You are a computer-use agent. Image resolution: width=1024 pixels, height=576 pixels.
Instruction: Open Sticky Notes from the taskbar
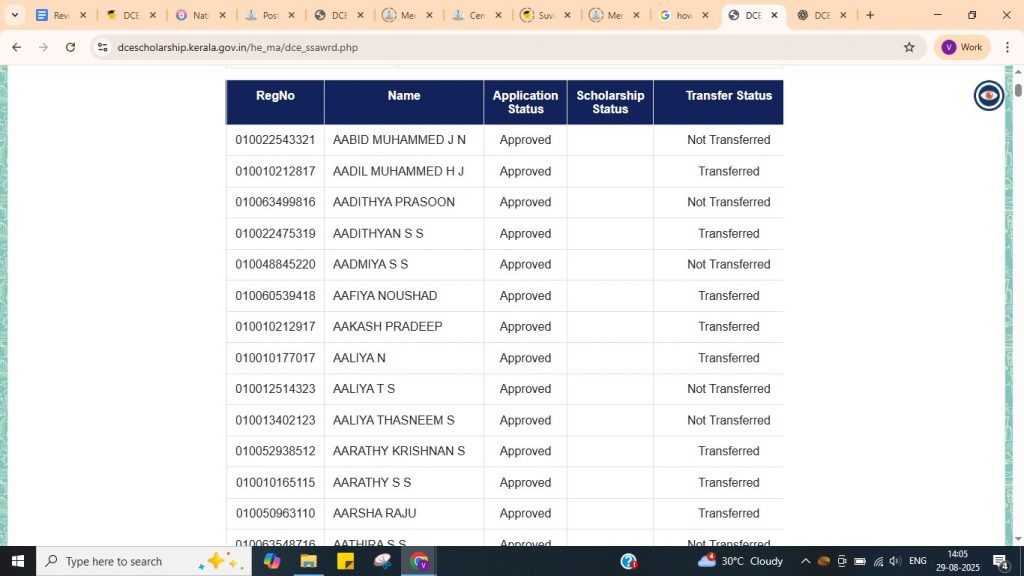tap(345, 561)
